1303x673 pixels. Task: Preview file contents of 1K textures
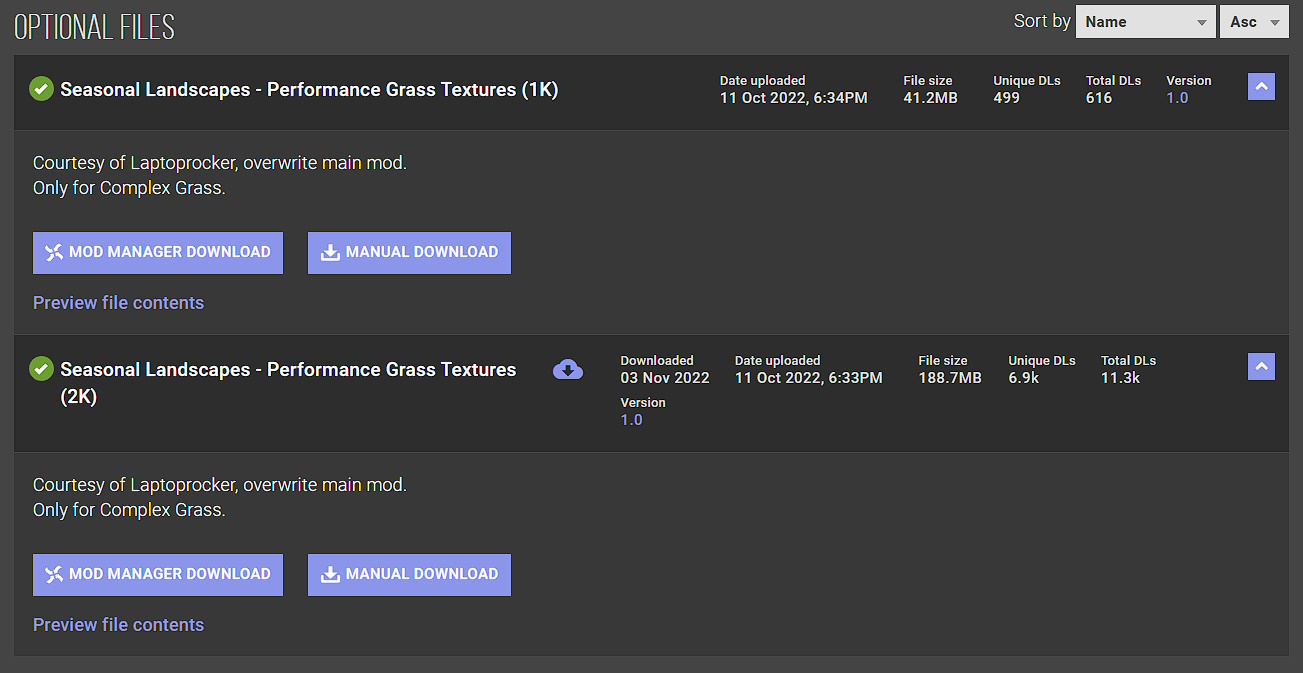click(x=118, y=303)
